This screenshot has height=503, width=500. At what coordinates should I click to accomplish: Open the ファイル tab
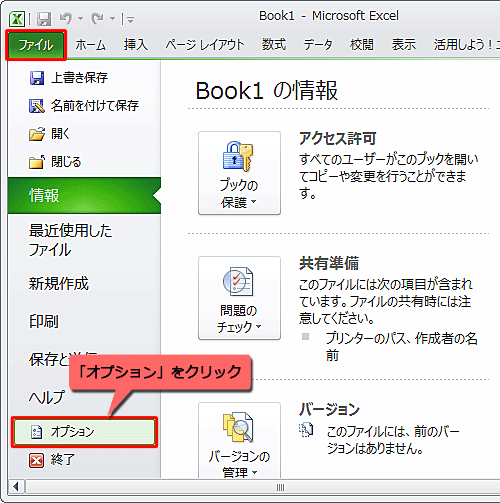pos(36,45)
